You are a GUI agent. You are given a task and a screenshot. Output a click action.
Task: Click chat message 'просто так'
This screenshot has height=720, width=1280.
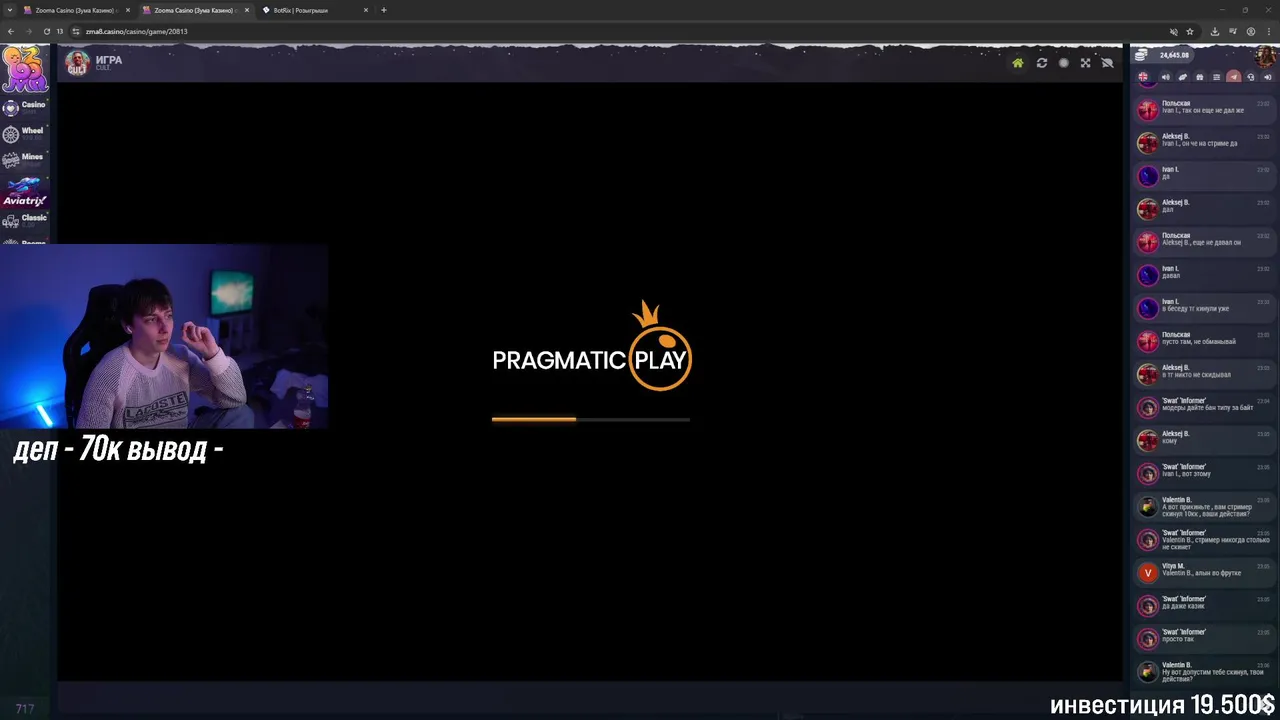click(x=1177, y=639)
